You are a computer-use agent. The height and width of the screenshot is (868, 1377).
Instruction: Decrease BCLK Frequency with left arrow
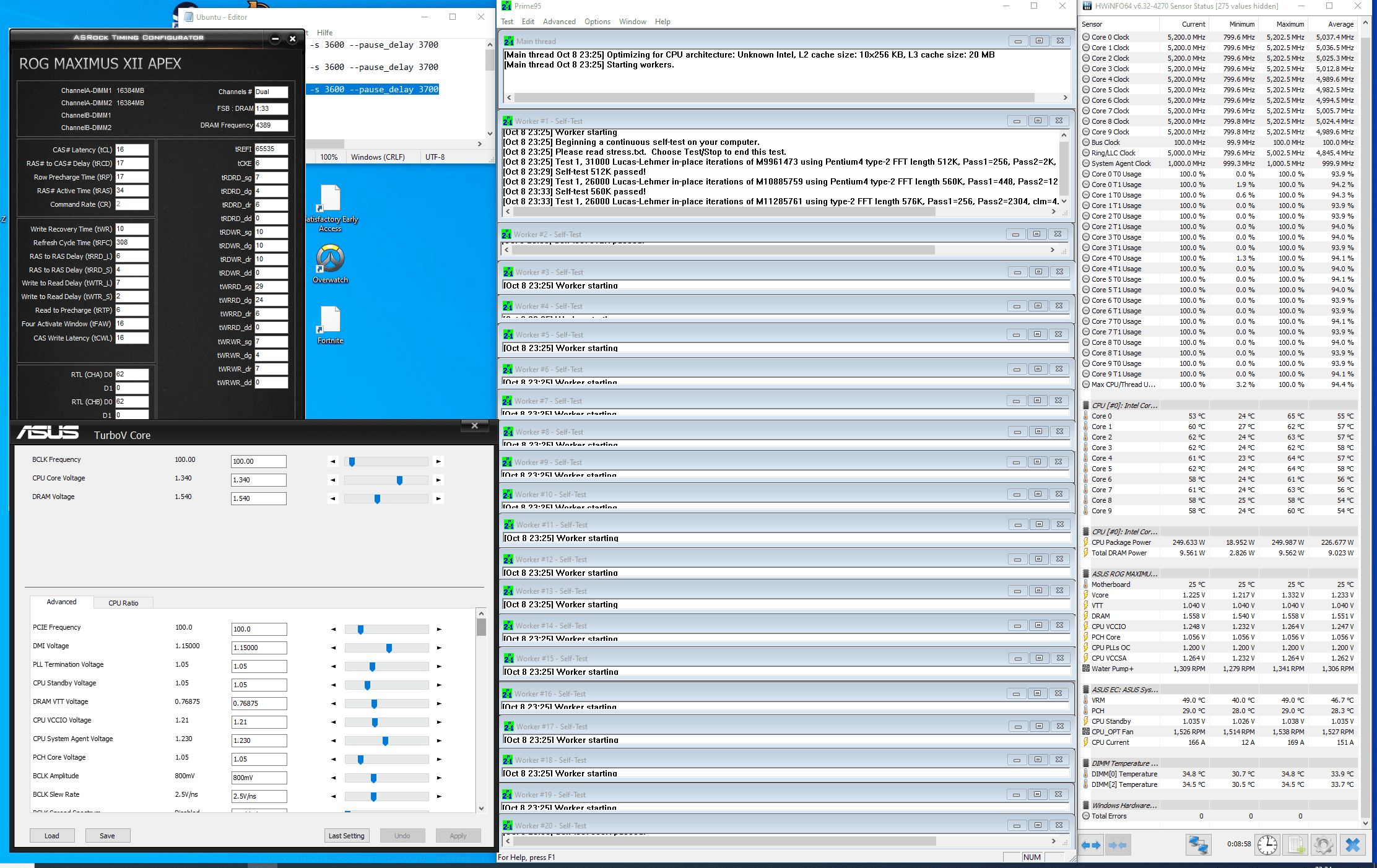pos(333,461)
